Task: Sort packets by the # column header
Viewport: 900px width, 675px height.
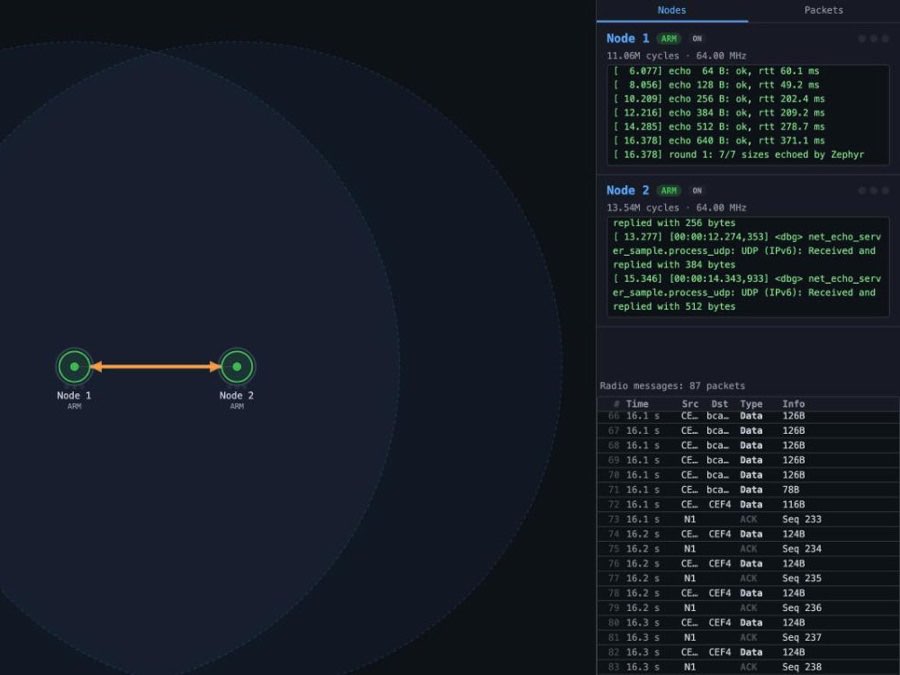Action: coord(616,404)
